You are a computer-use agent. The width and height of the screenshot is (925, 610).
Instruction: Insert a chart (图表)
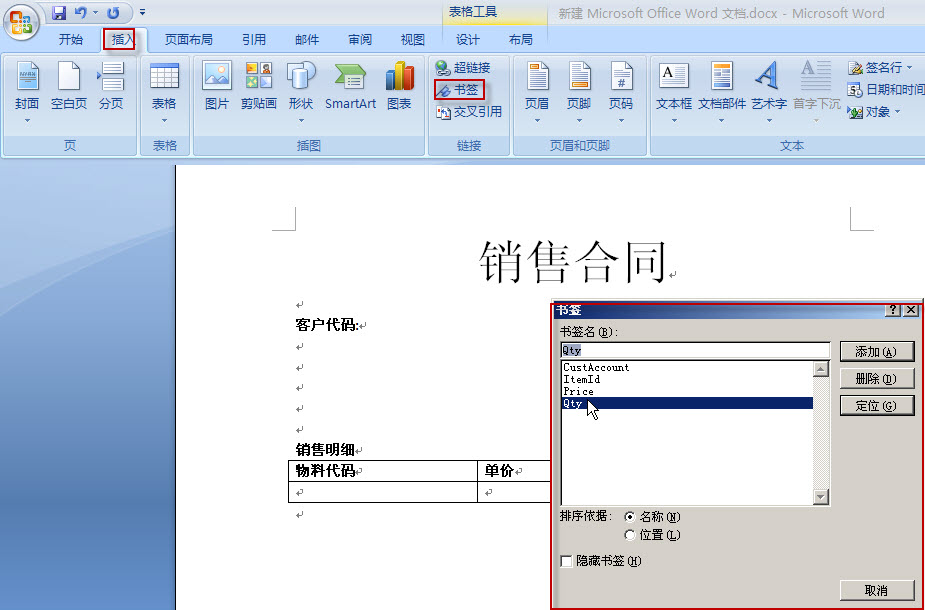(399, 86)
